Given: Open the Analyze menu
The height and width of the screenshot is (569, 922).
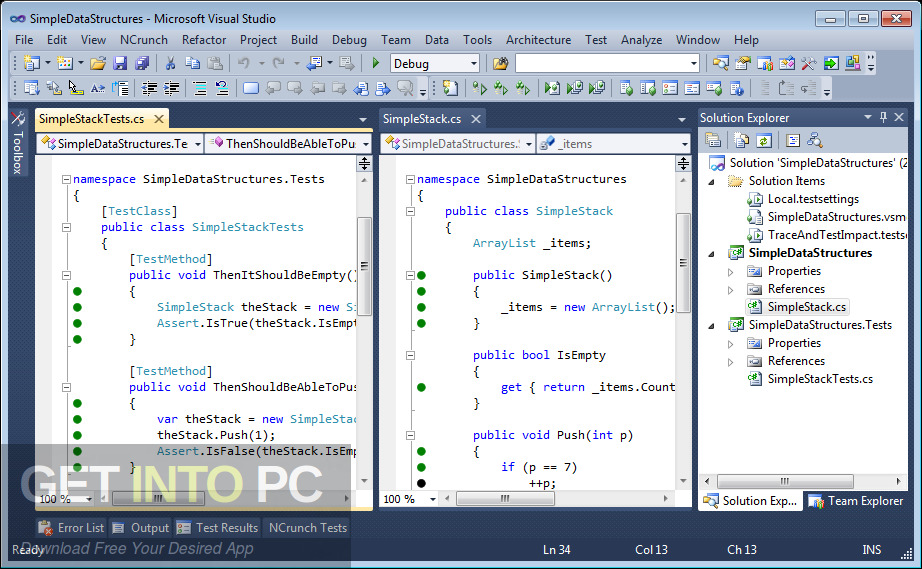Looking at the screenshot, I should (642, 40).
